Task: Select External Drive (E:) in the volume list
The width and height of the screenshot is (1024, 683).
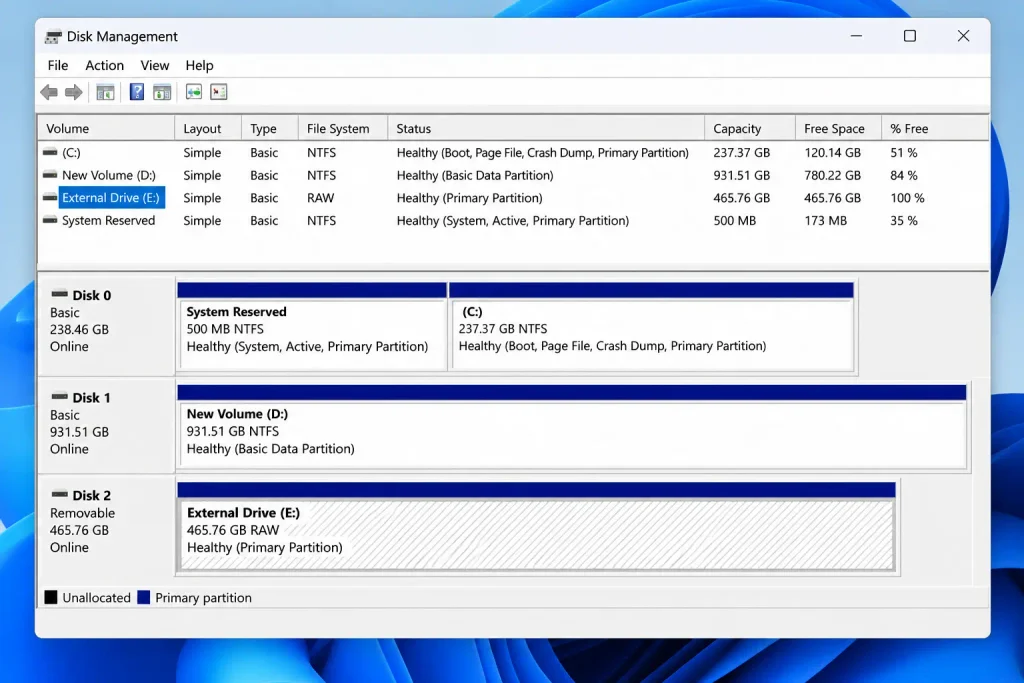Action: click(x=111, y=198)
